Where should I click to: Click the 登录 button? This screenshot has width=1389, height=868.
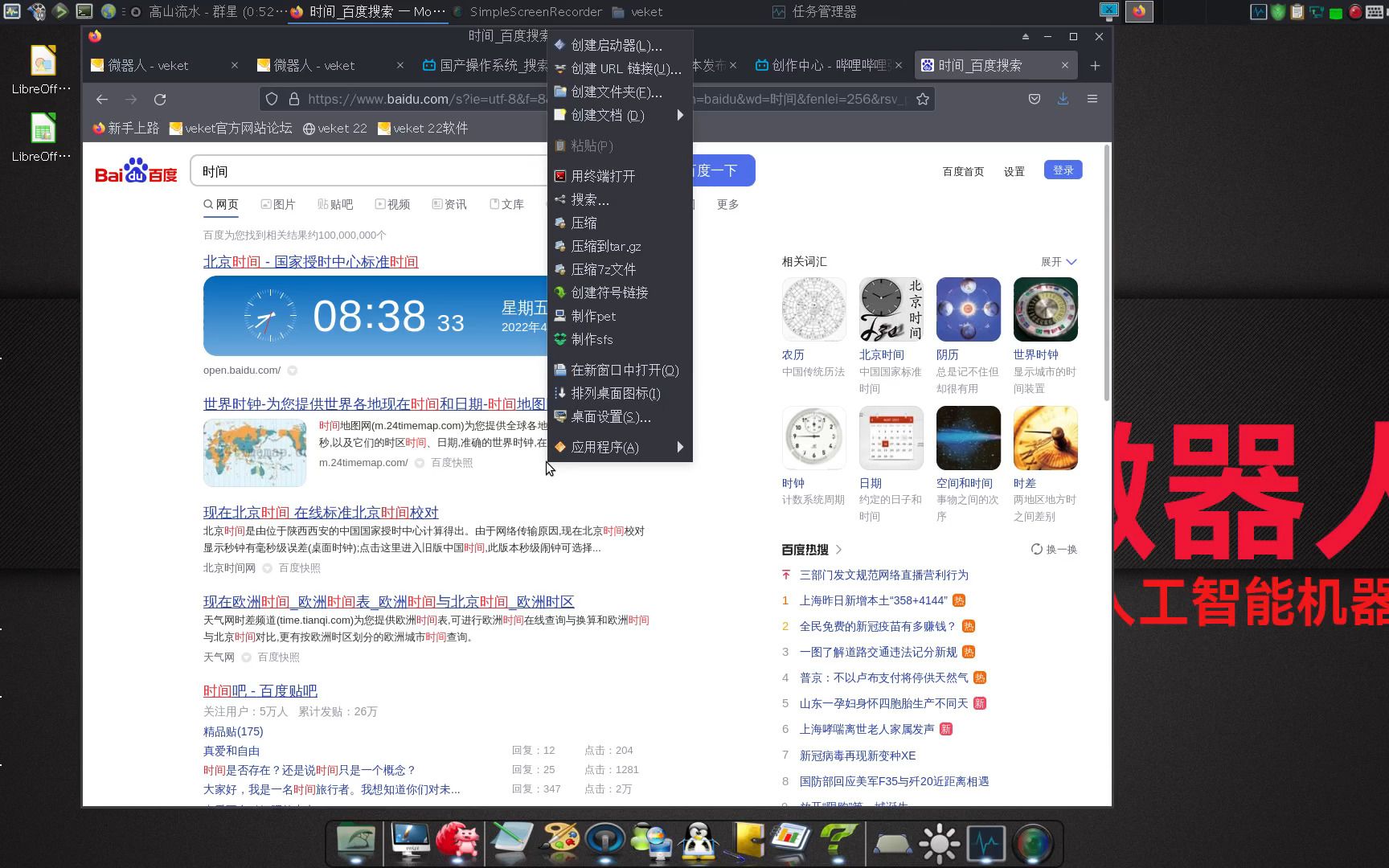click(1063, 170)
